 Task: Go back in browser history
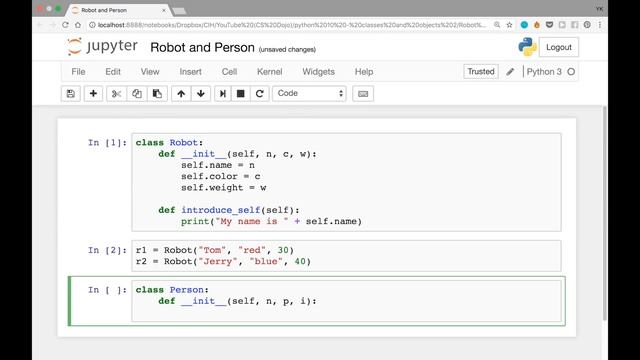(x=40, y=25)
